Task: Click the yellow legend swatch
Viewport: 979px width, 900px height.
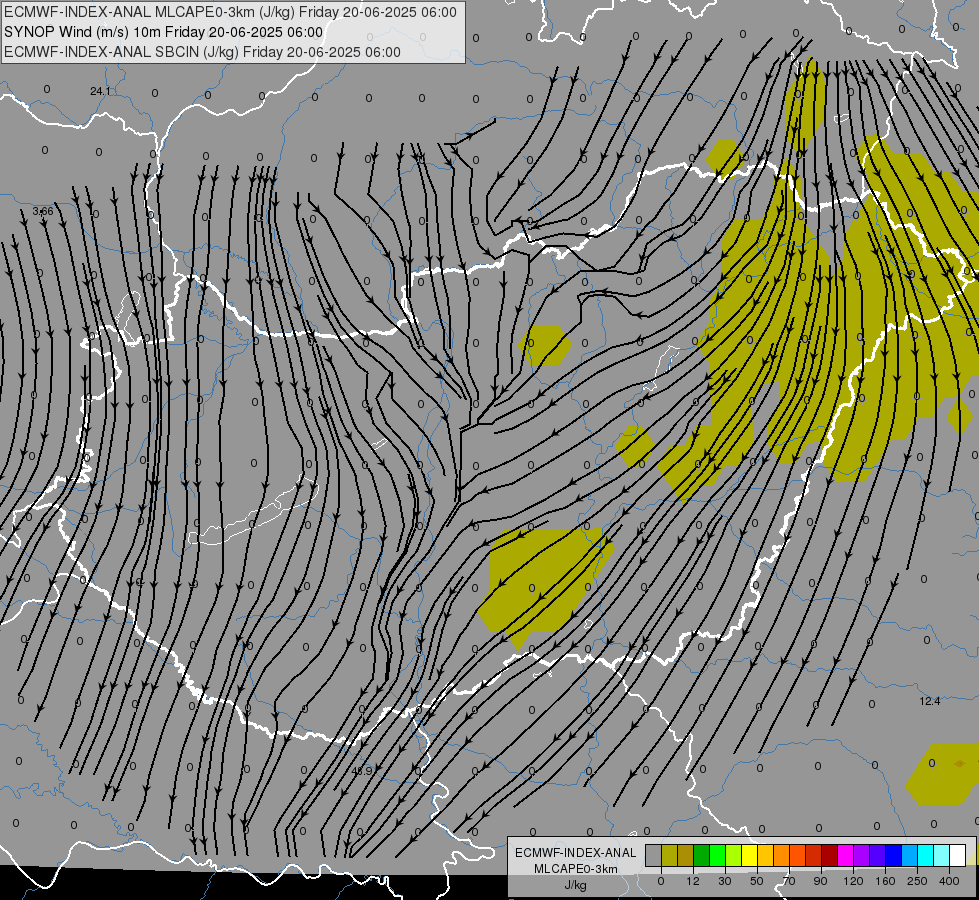Action: pyautogui.click(x=749, y=855)
